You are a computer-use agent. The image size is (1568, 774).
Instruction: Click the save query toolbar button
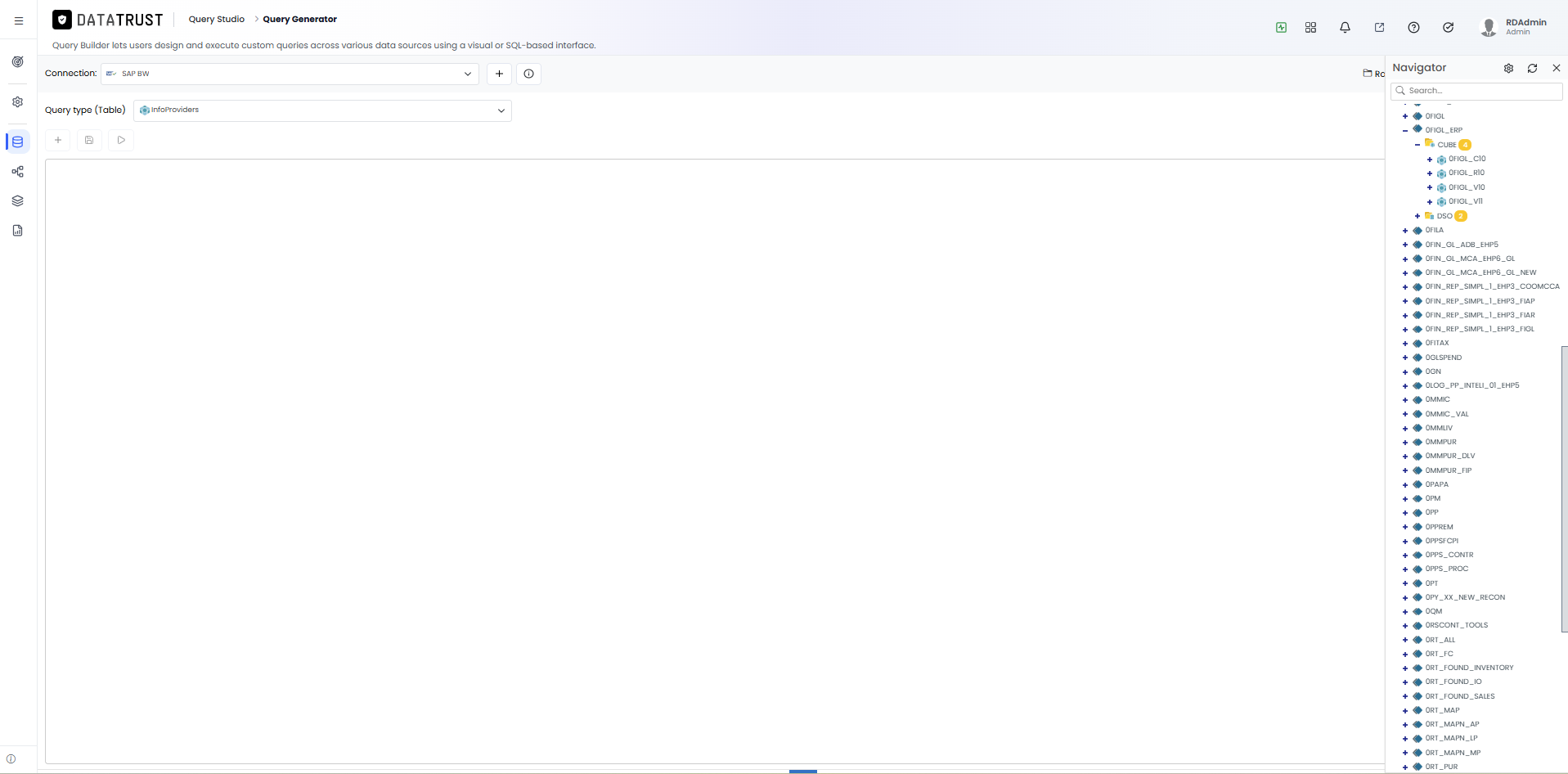[89, 140]
